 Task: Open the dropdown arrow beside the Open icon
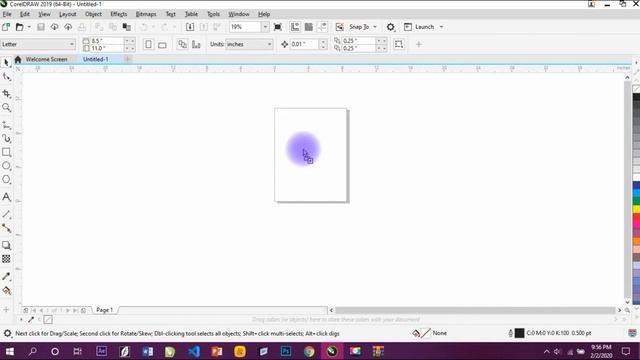coord(29,27)
